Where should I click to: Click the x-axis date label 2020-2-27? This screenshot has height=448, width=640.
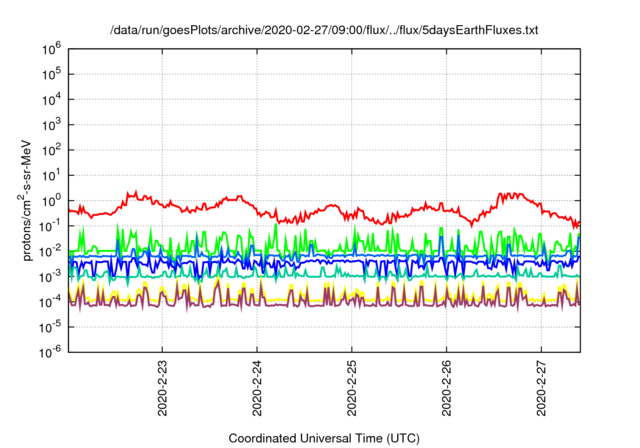click(541, 388)
